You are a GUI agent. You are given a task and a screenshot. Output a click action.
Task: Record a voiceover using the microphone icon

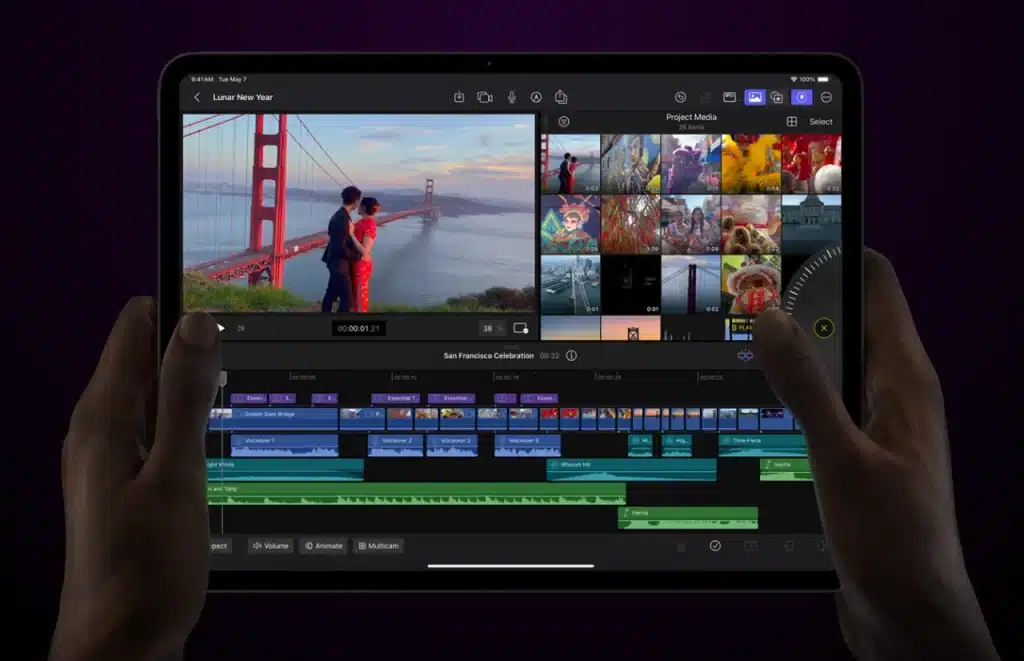point(511,96)
